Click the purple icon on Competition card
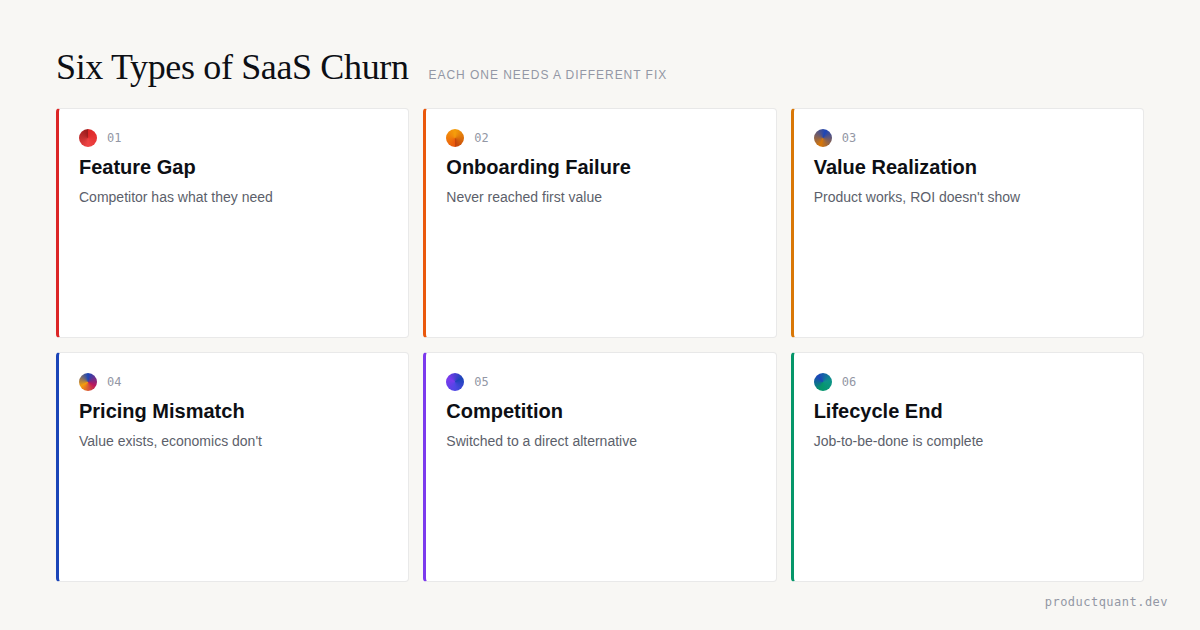 click(x=455, y=382)
